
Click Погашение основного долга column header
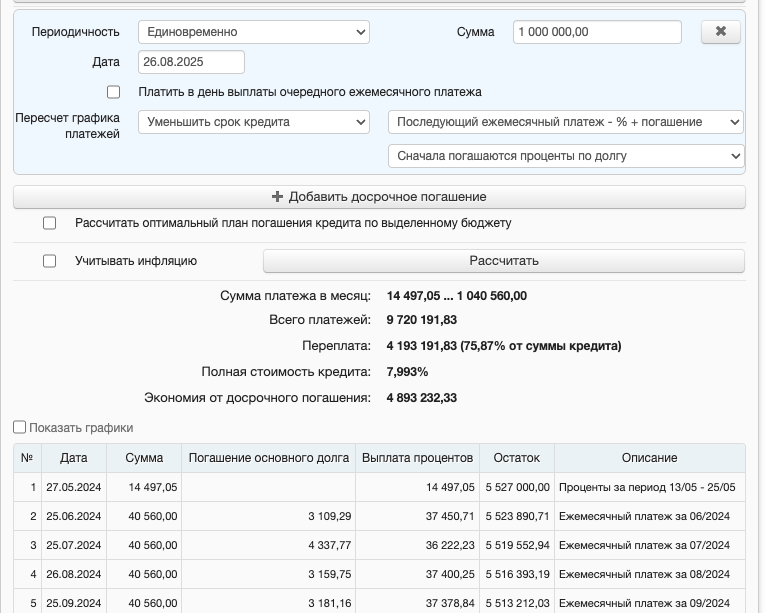(x=269, y=458)
